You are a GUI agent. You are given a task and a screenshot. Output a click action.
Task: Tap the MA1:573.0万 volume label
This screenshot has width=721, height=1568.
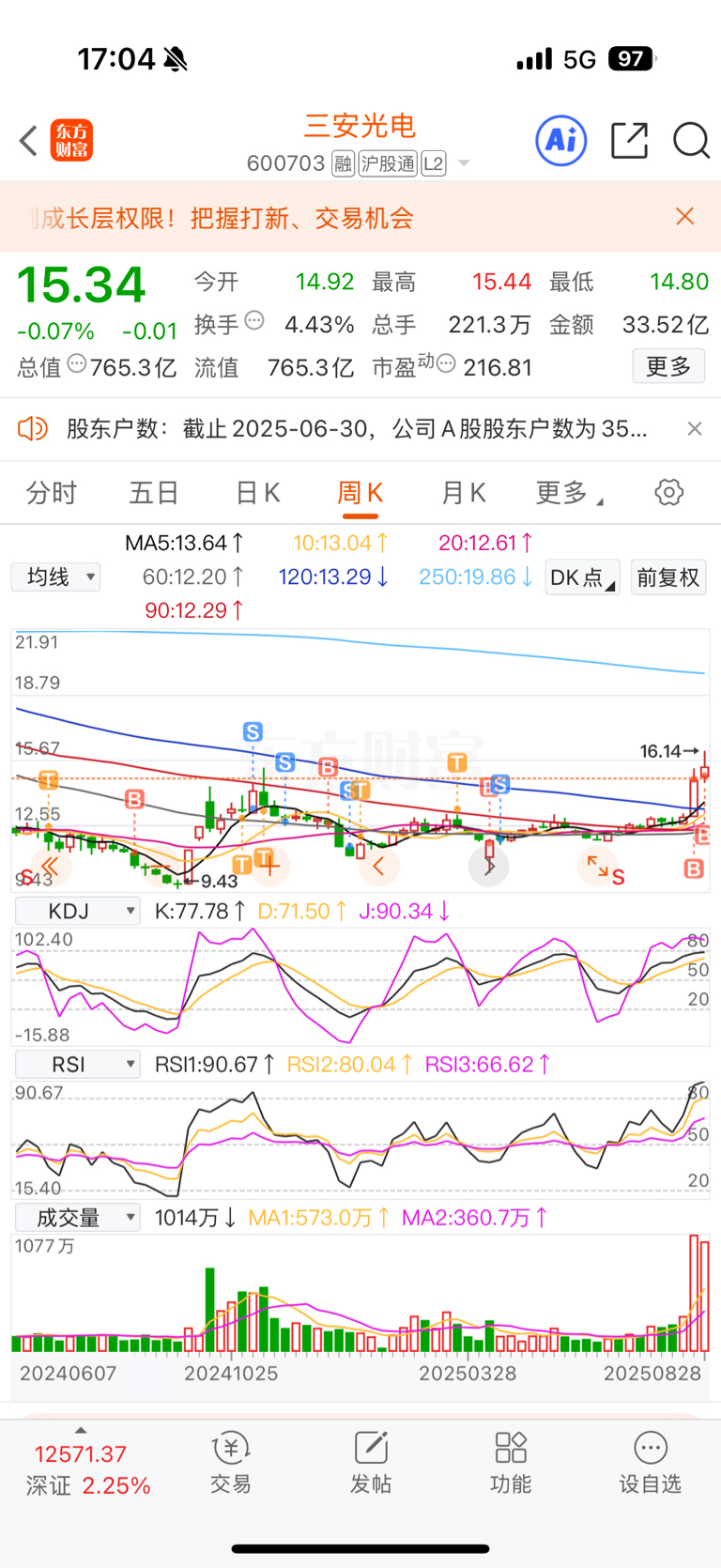coord(319,1218)
